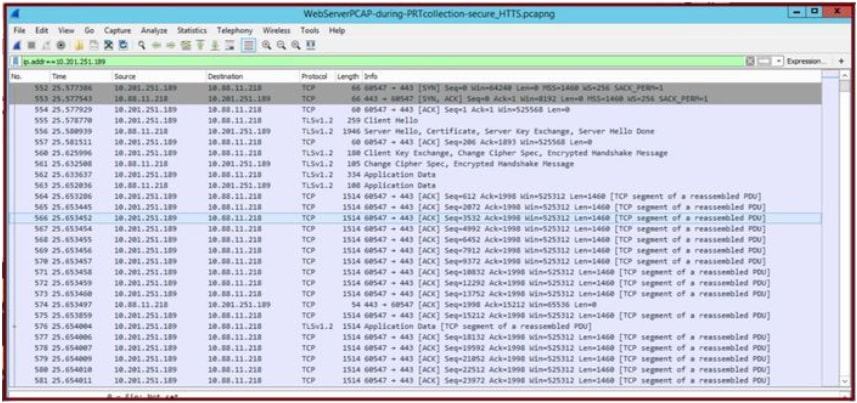The height and width of the screenshot is (403, 857).
Task: Close this capture file
Action: (109, 45)
